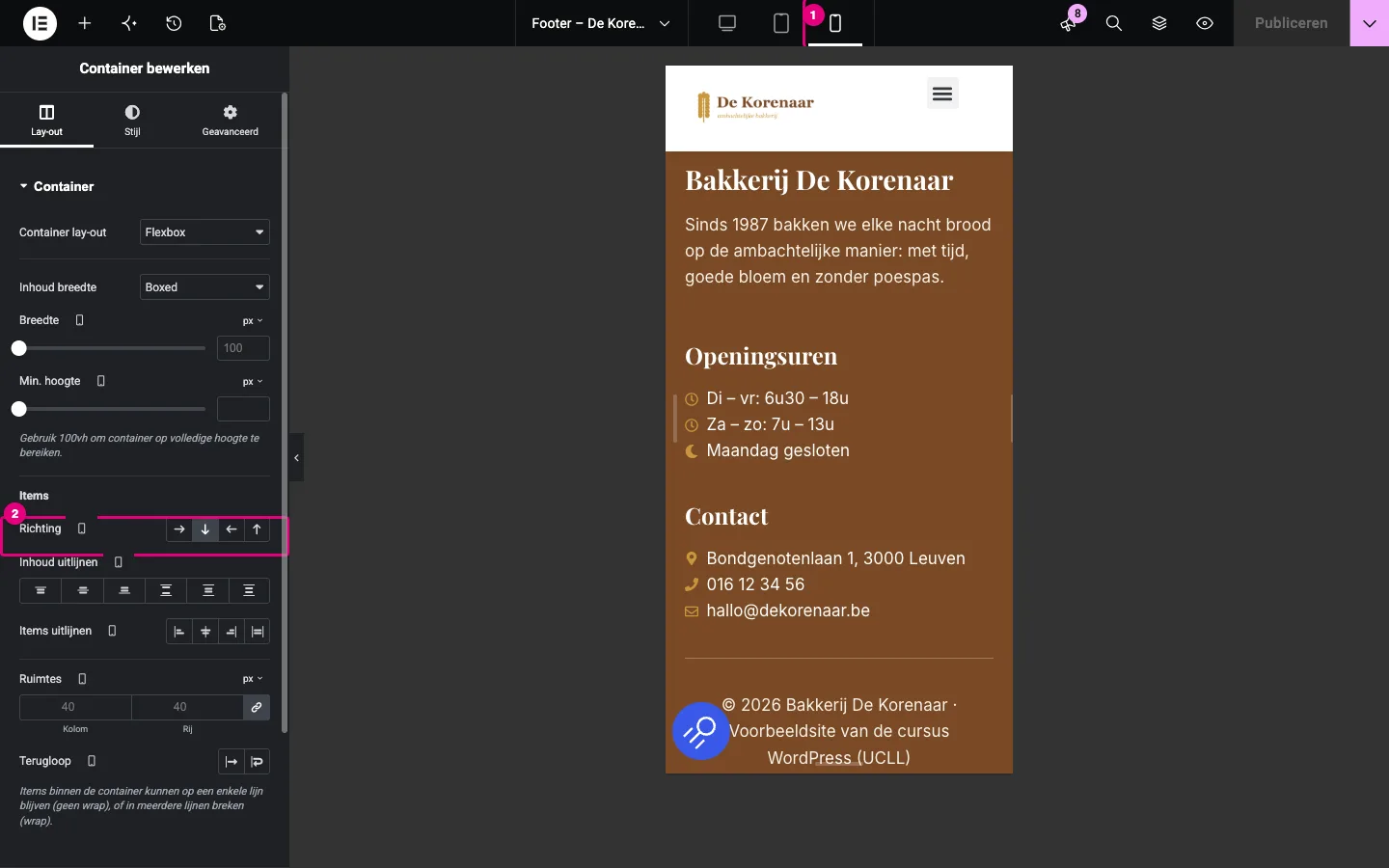
Task: Open the hamburger menu in the preview
Action: pyautogui.click(x=942, y=94)
